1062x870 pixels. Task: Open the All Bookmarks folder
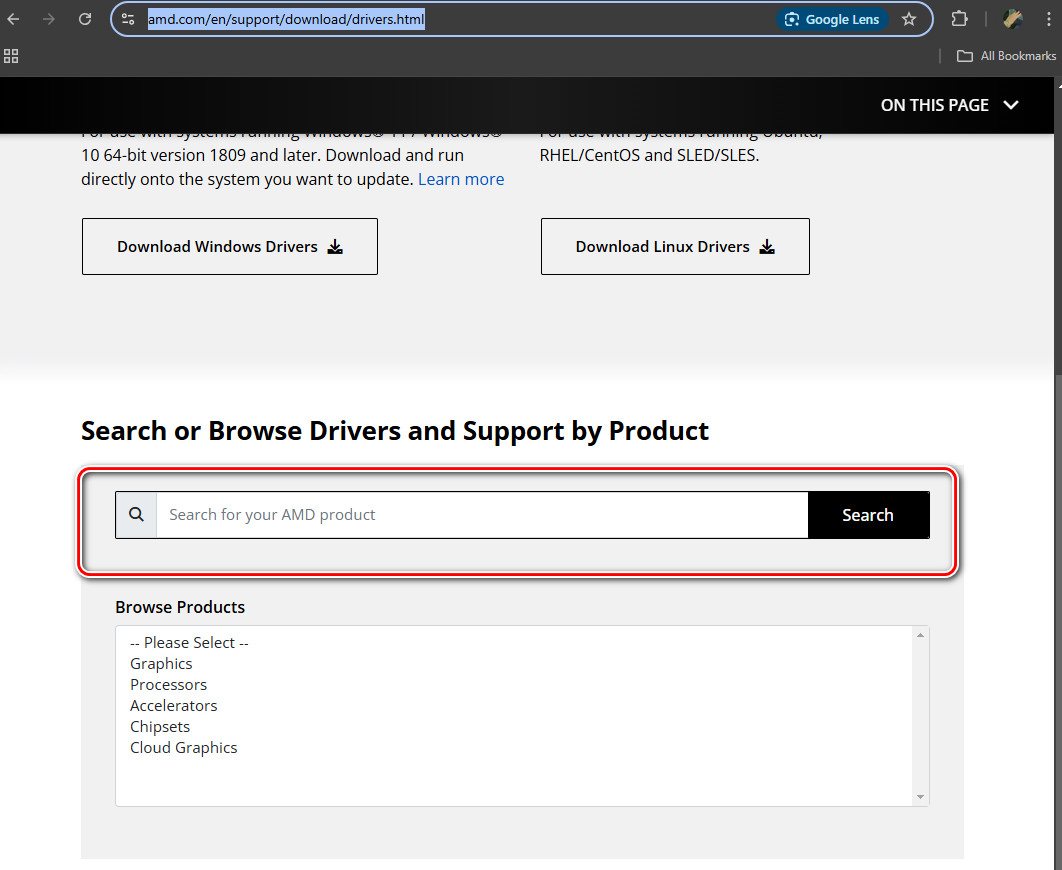tap(1006, 56)
